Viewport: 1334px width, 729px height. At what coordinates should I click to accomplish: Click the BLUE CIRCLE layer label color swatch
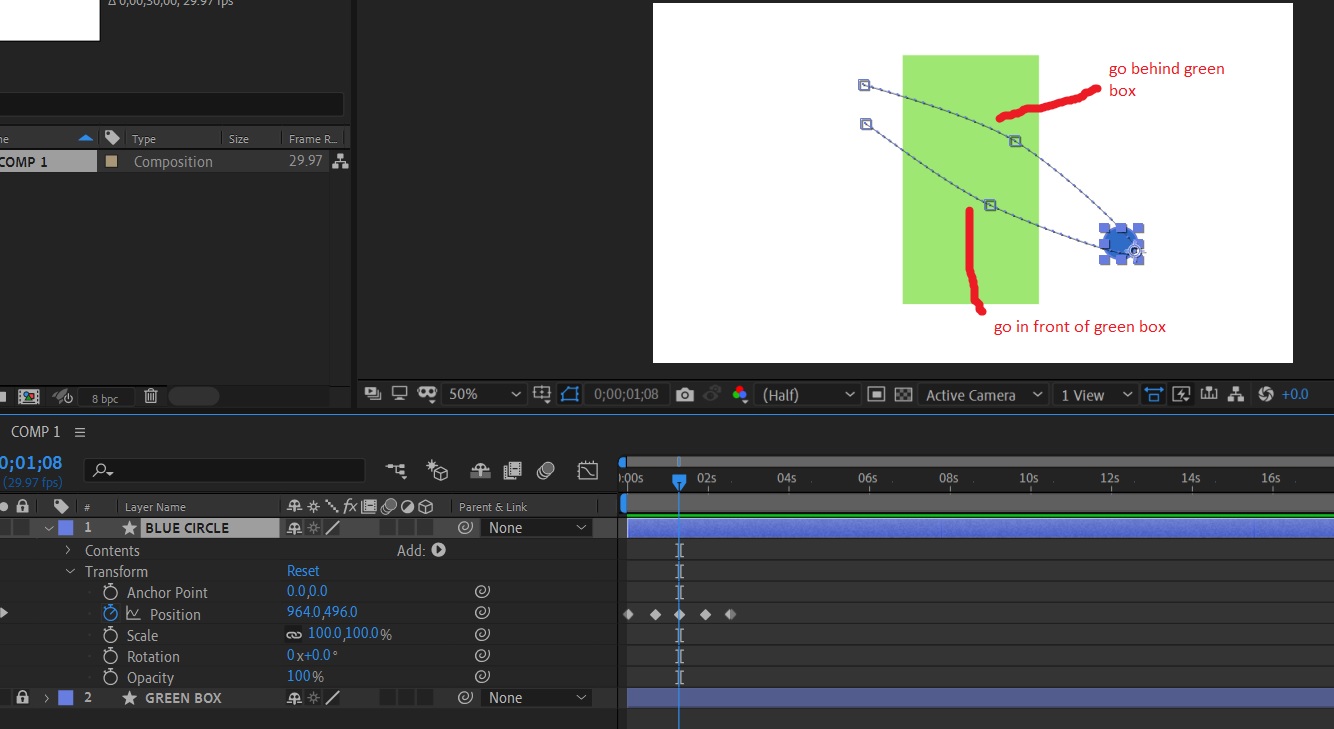[64, 527]
